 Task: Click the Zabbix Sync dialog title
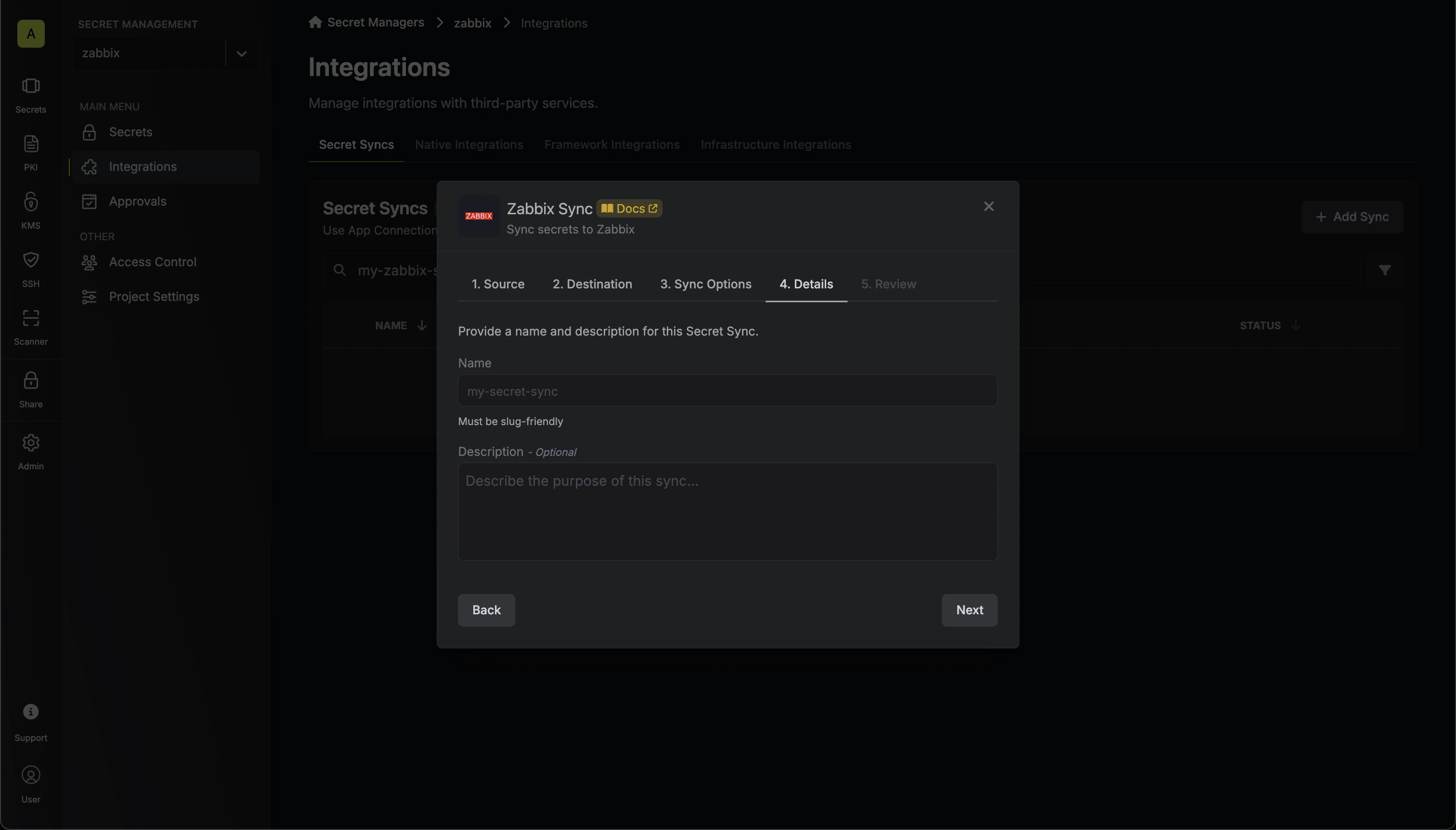549,208
